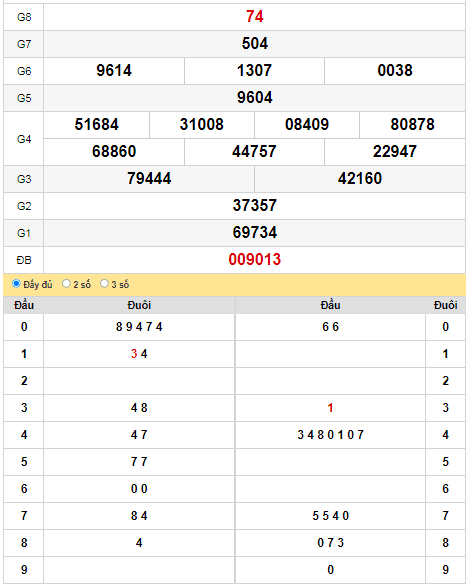This screenshot has height=586, width=470.
Task: Click G6 number 1307
Action: [254, 71]
